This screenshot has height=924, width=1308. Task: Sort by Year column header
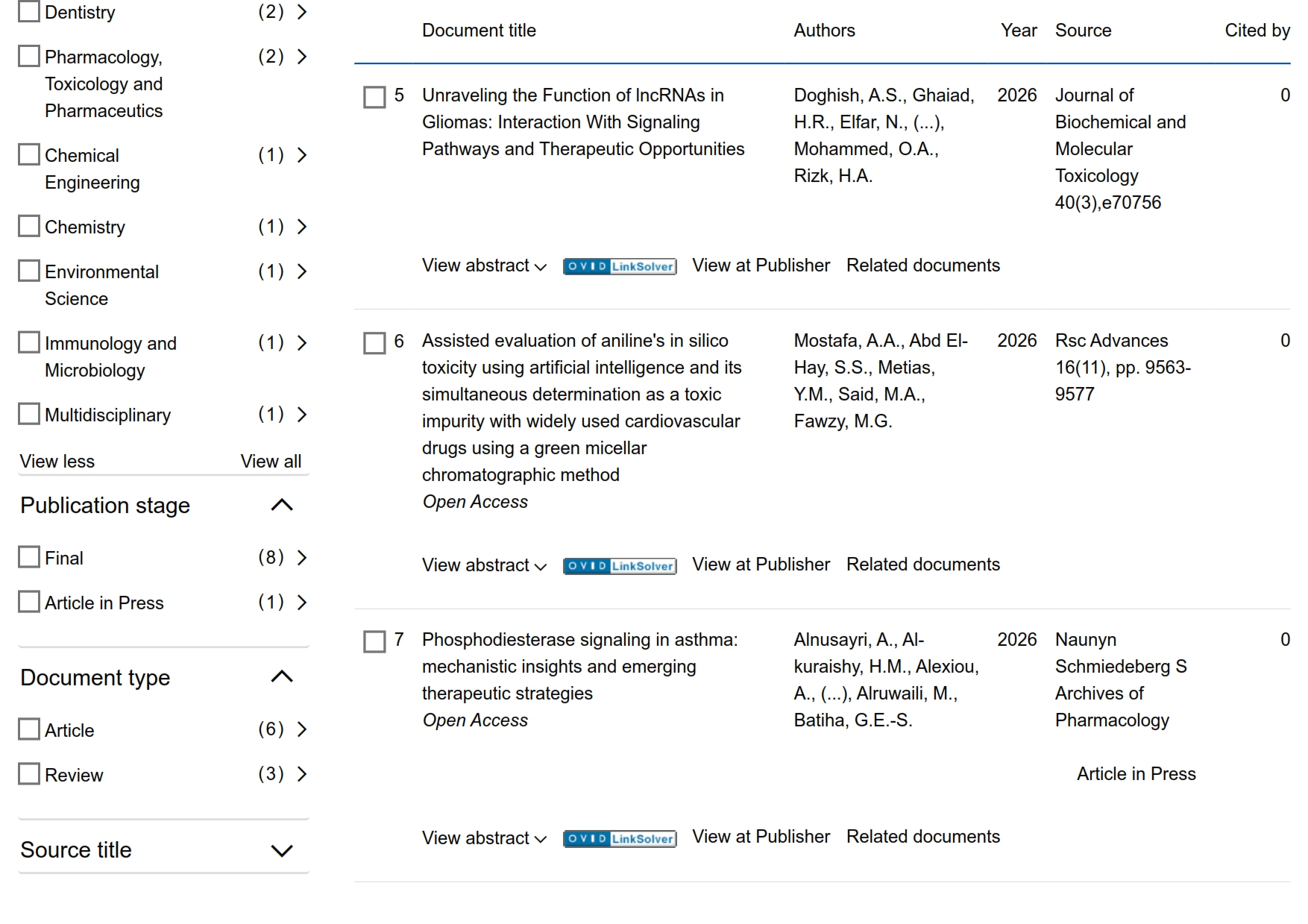(x=1018, y=31)
